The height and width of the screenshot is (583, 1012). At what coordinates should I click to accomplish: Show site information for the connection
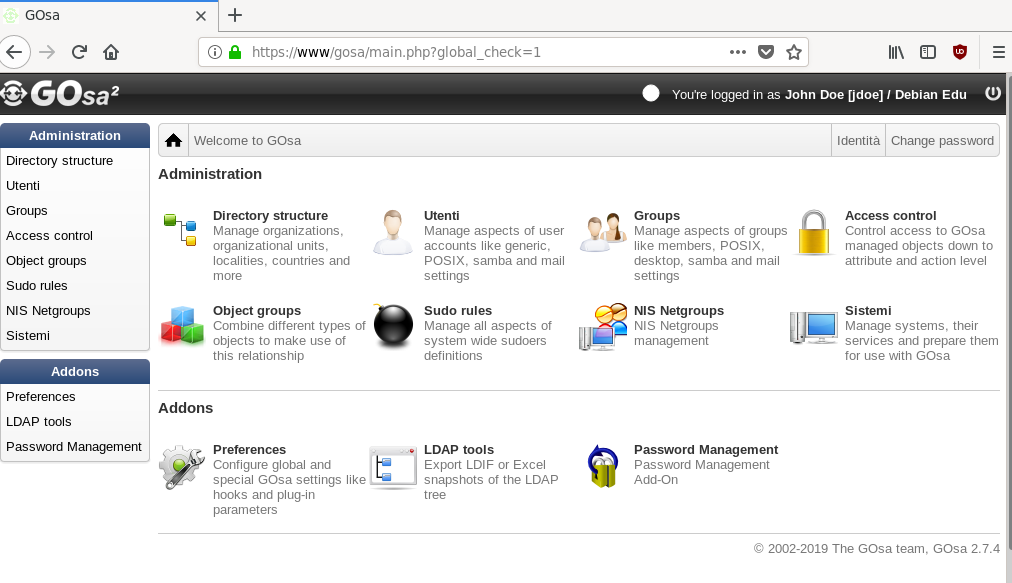[x=215, y=52]
